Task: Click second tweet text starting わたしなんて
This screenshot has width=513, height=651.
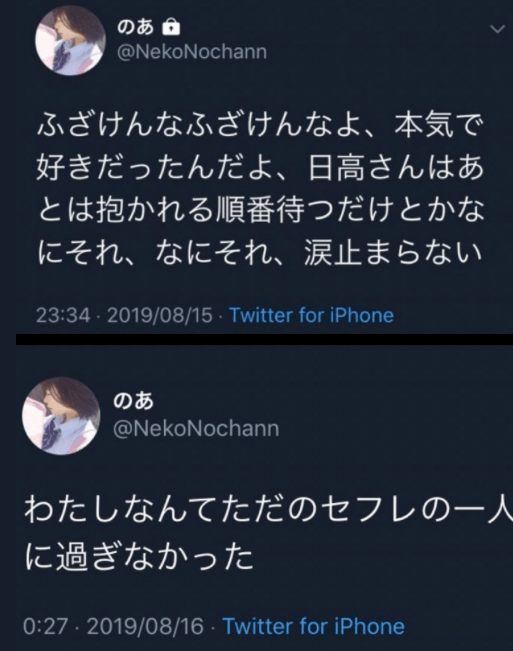Action: click(x=268, y=532)
